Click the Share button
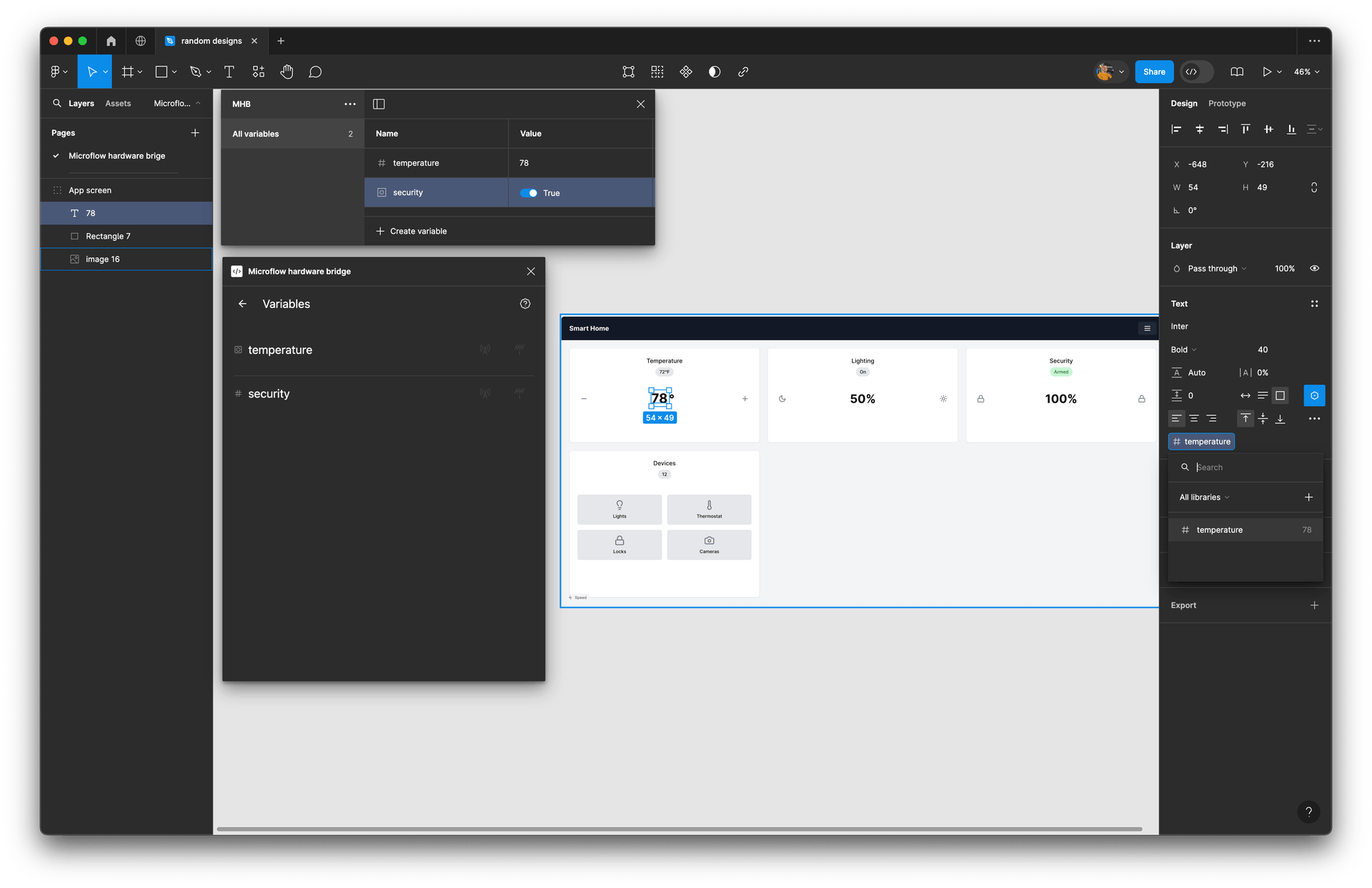Screen dimensions: 1372x888 1154,71
